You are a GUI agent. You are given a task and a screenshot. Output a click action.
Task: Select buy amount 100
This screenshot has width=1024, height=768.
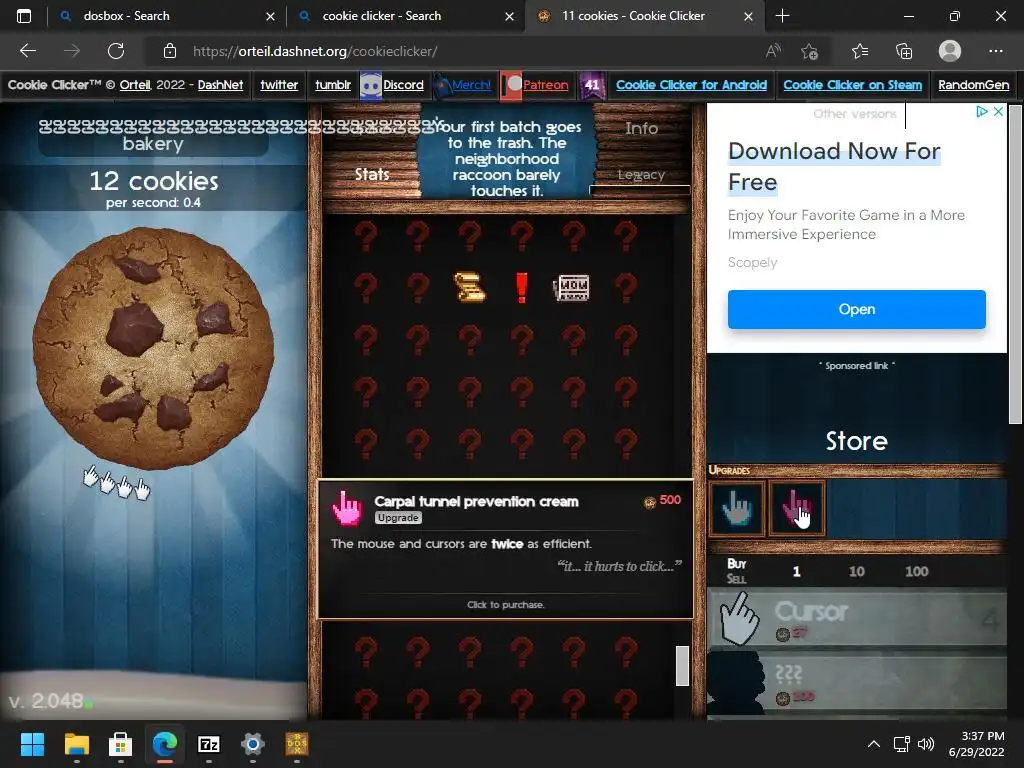(x=916, y=571)
